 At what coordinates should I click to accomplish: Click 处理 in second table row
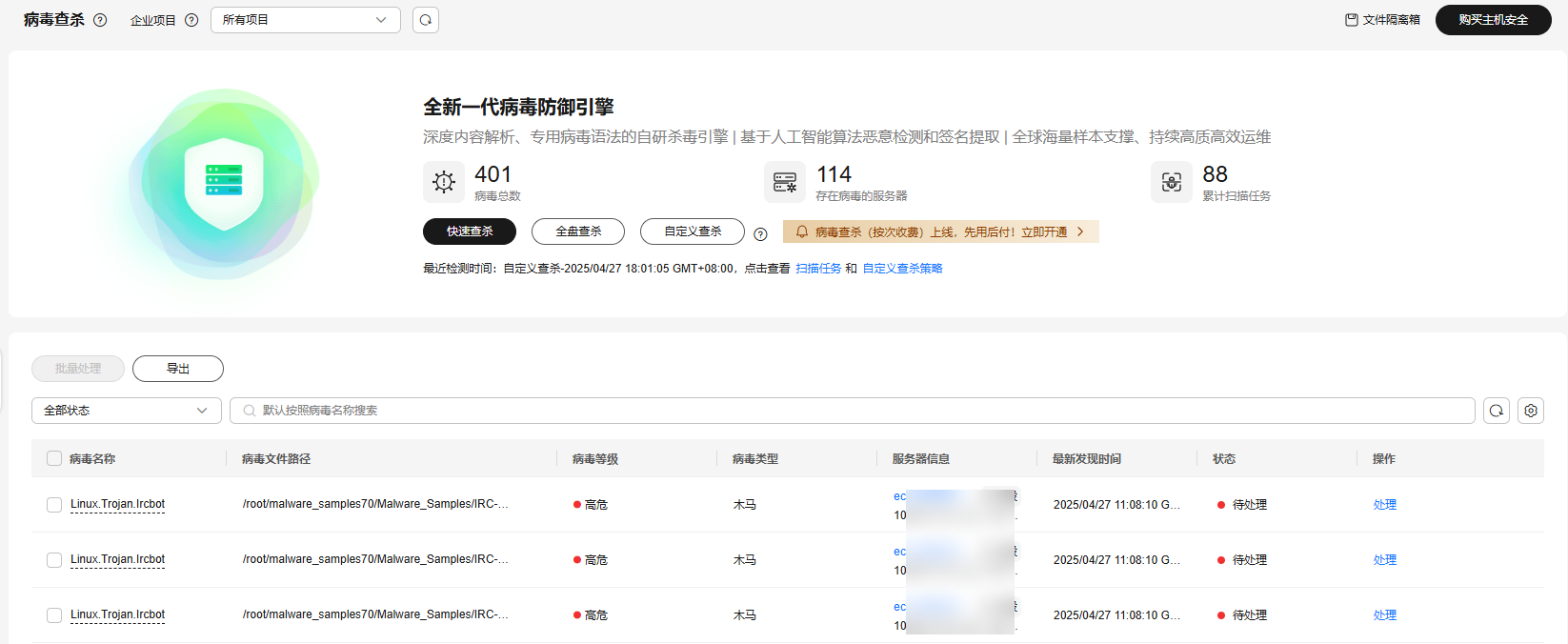pyautogui.click(x=1385, y=560)
